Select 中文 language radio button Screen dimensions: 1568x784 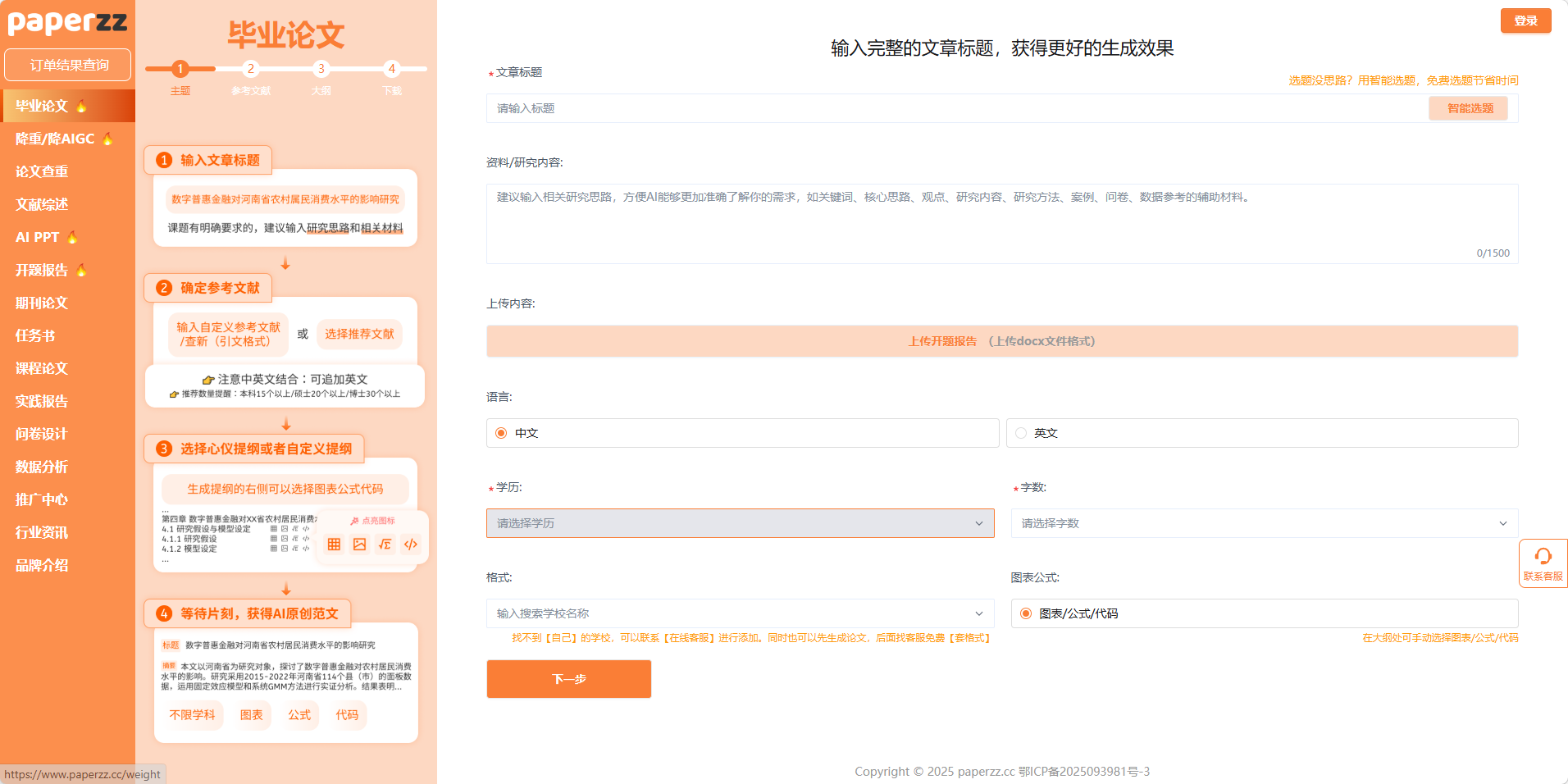[x=501, y=433]
